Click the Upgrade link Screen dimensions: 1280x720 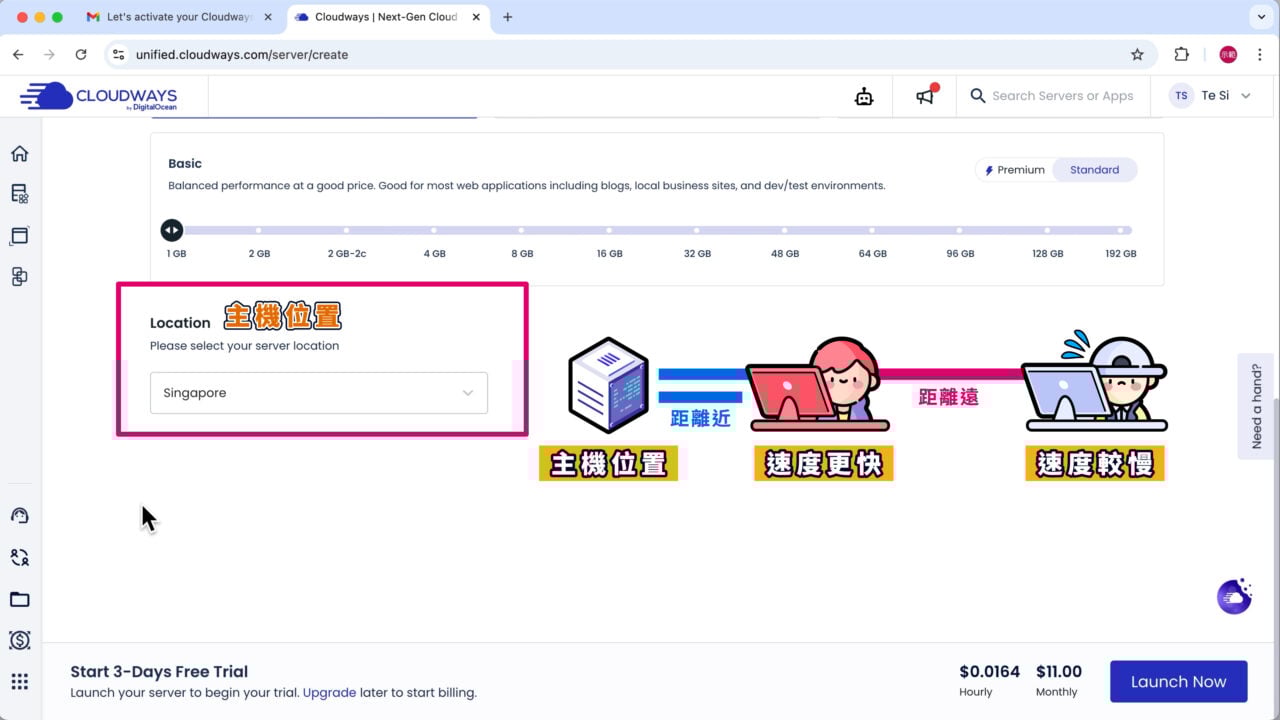tap(329, 692)
